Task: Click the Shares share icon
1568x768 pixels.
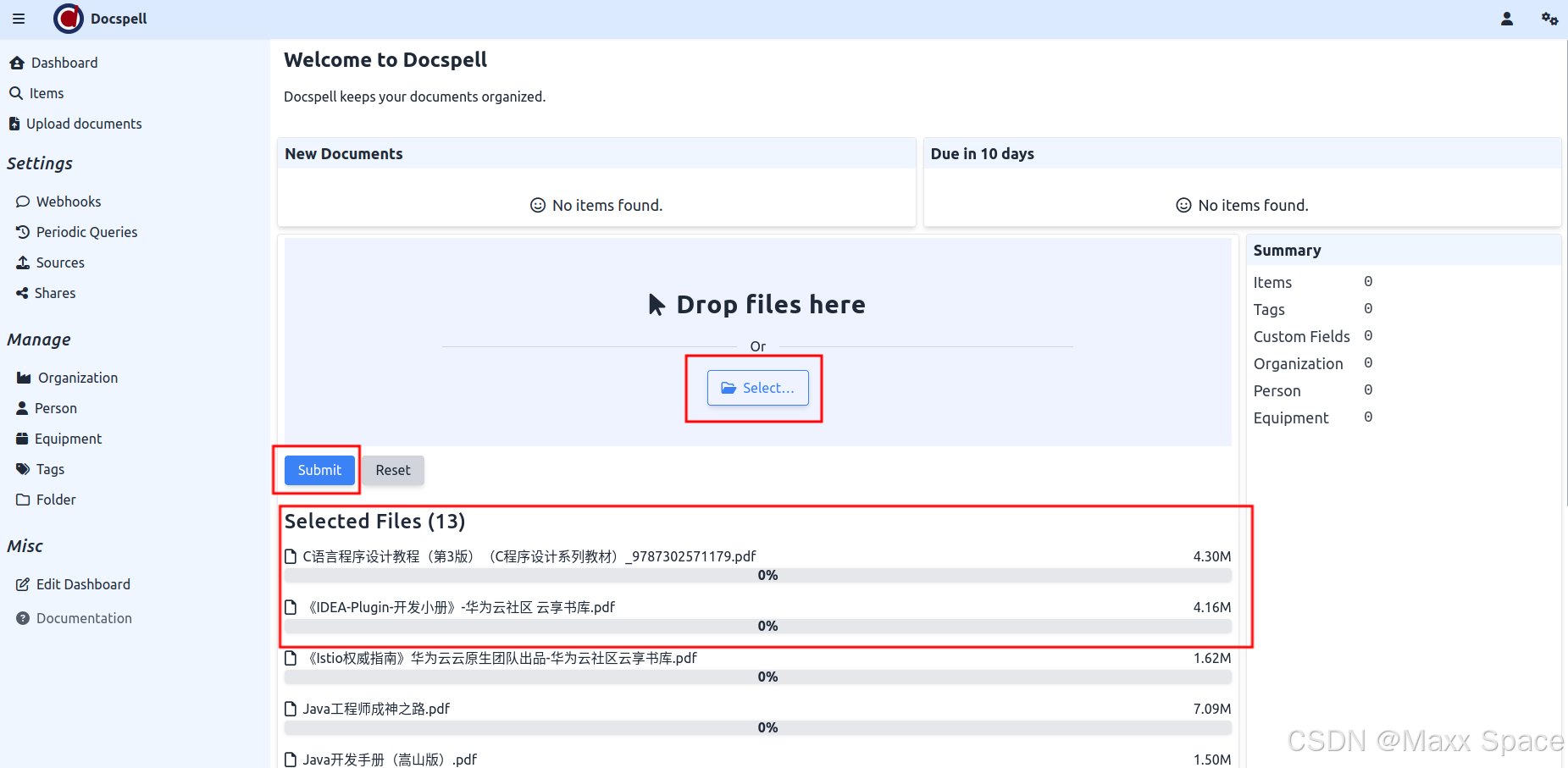Action: click(x=22, y=293)
